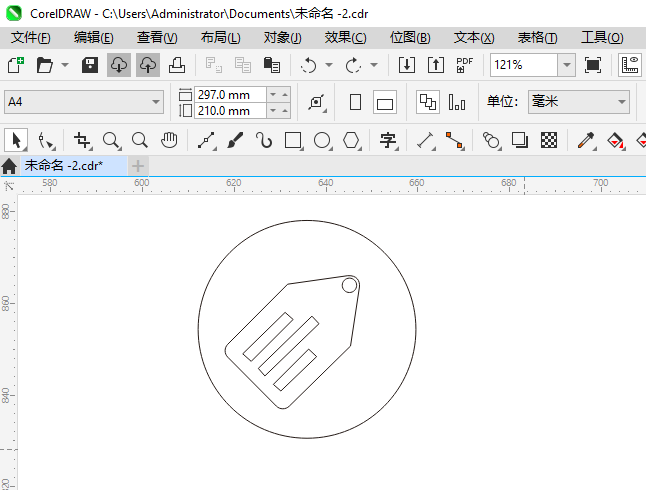646x490 pixels.
Task: Click the page width 297.0 mm field
Action: point(230,95)
